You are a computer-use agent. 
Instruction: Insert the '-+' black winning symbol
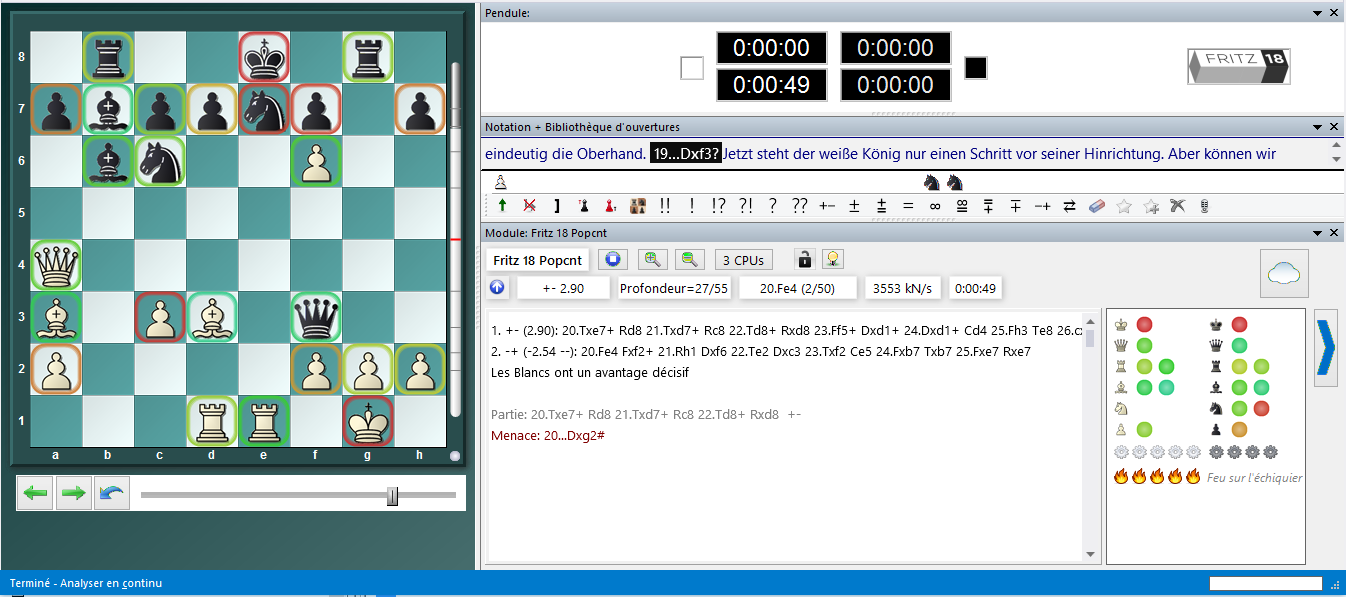click(x=1043, y=206)
